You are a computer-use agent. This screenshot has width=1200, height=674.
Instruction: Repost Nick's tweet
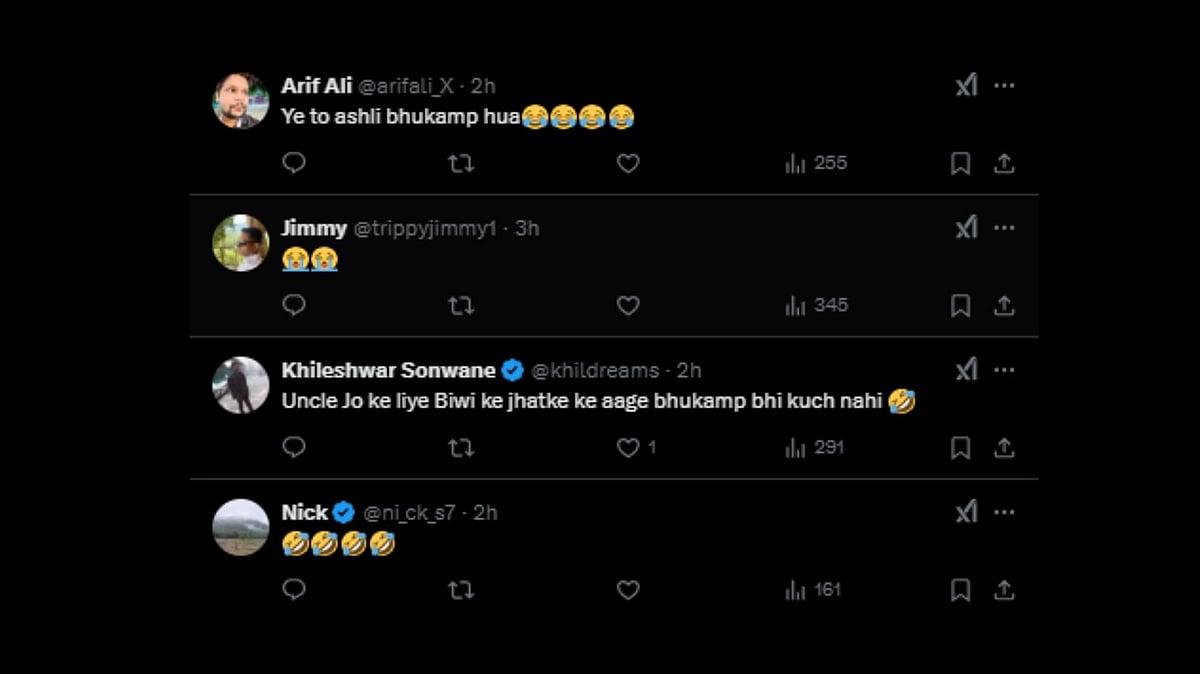tap(461, 590)
